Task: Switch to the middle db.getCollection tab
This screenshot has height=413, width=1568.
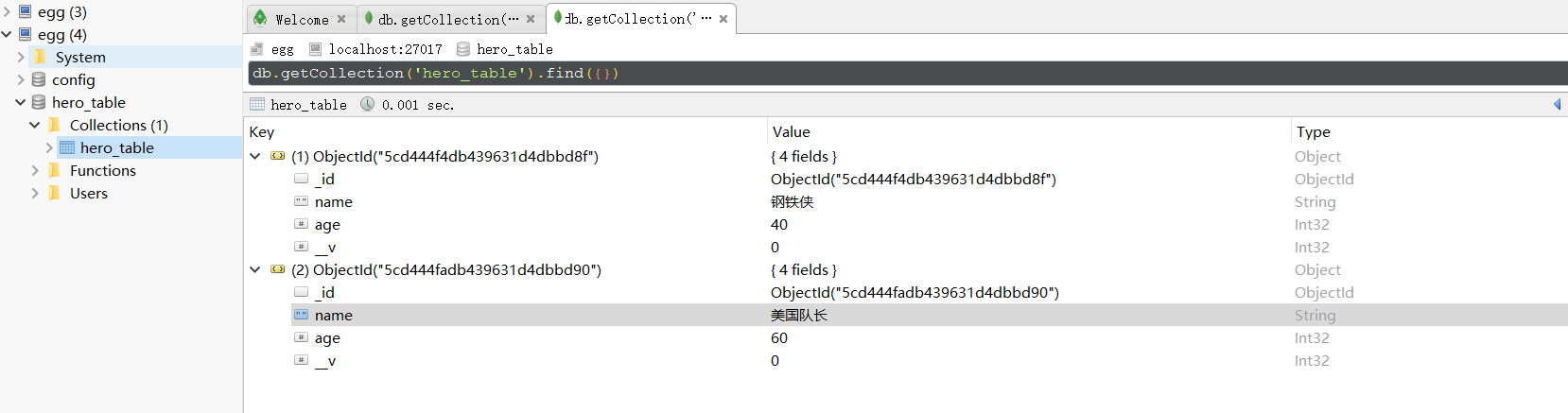Action: (x=450, y=19)
